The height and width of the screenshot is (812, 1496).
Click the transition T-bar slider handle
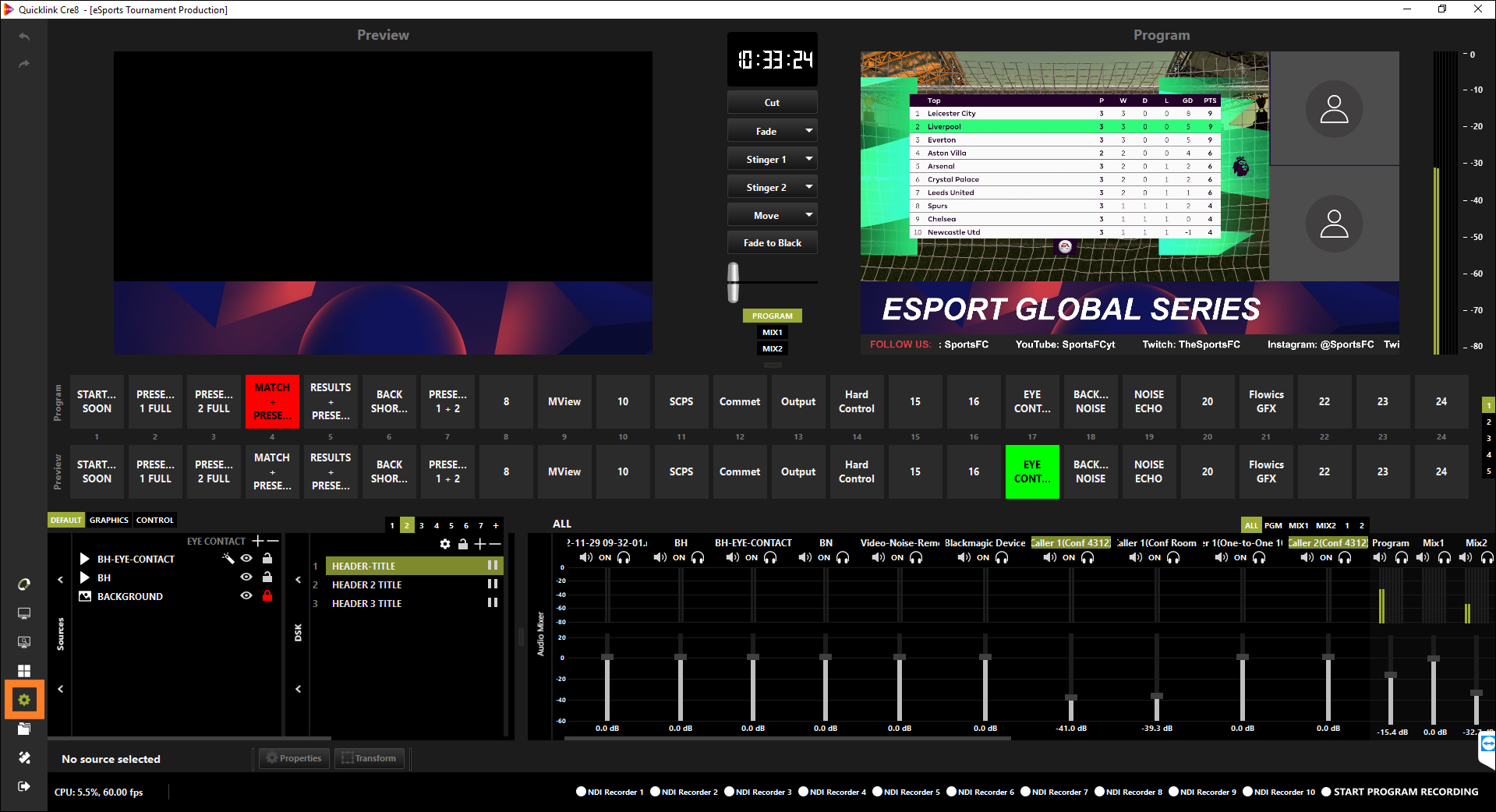pyautogui.click(x=733, y=282)
